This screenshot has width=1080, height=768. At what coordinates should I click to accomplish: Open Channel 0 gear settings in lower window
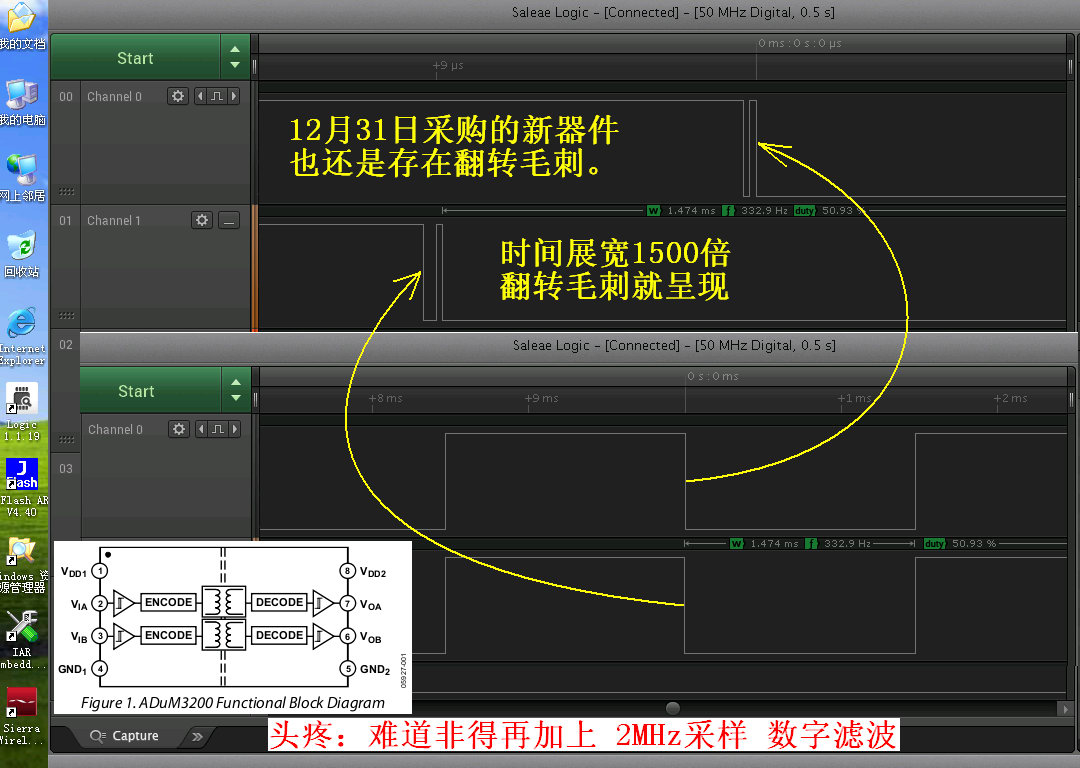click(179, 429)
